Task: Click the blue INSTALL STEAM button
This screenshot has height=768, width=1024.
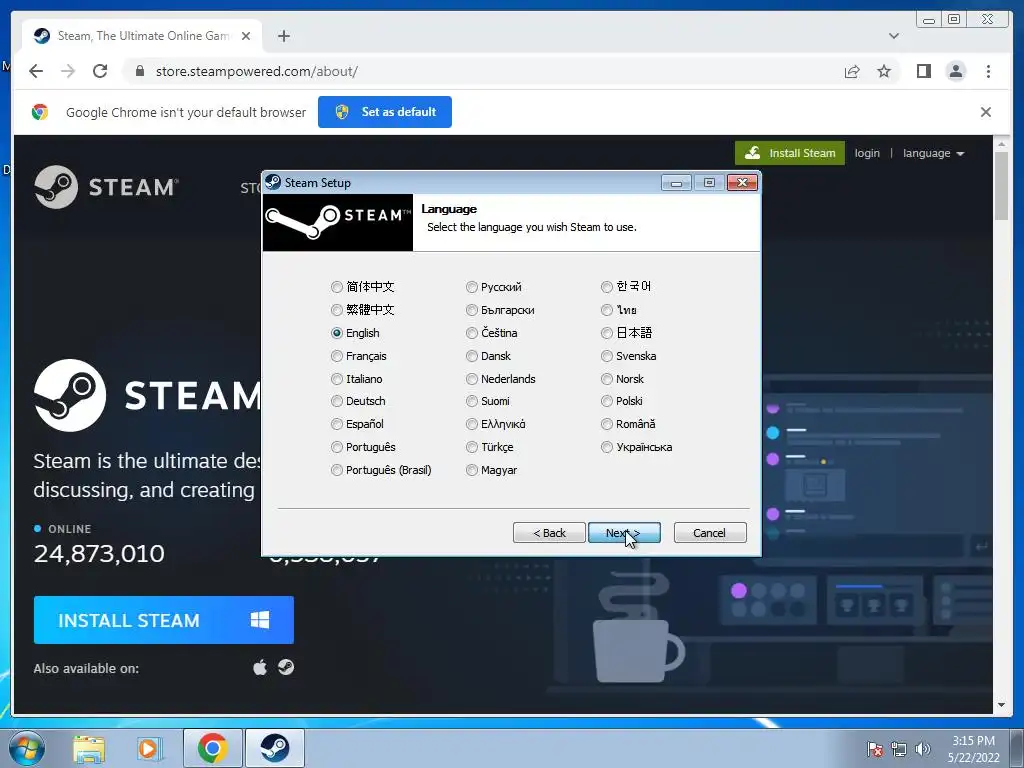Action: pos(163,620)
